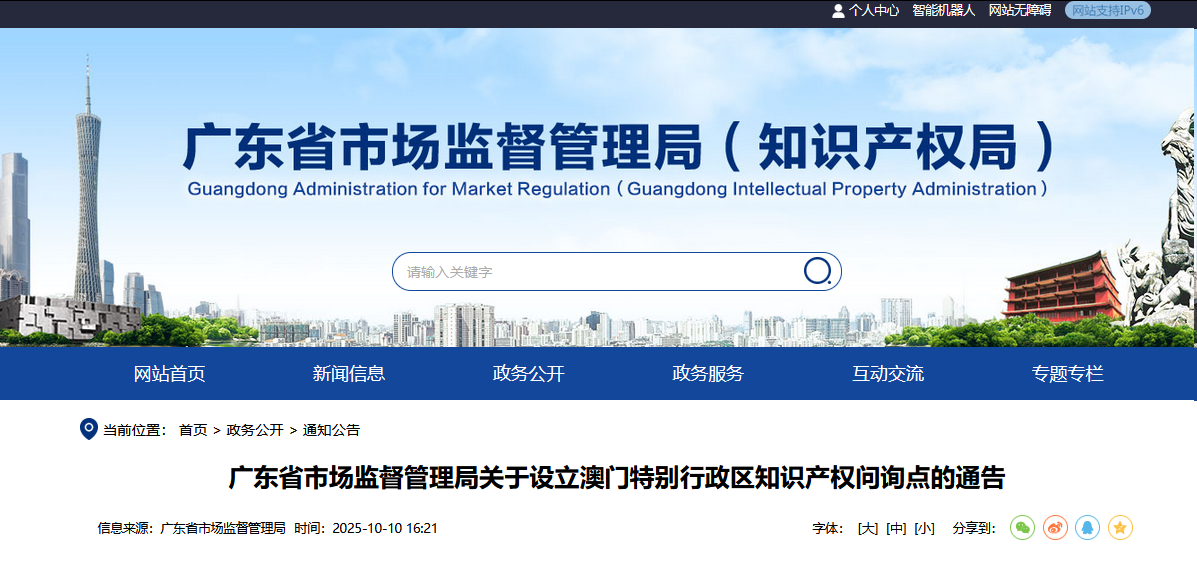
Task: Open 互动交流 in the navigation bar
Action: (x=888, y=374)
